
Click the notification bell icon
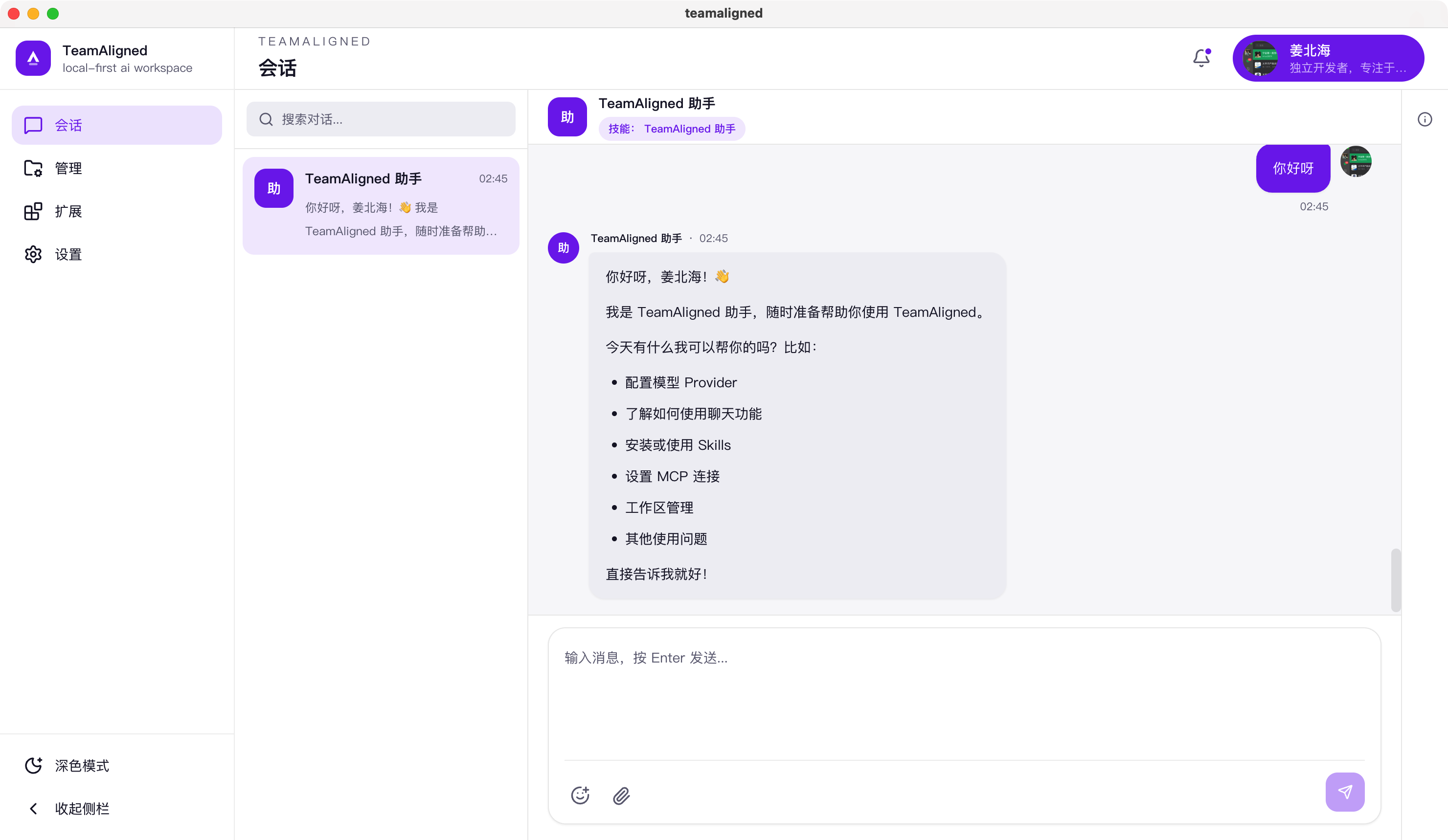1201,58
